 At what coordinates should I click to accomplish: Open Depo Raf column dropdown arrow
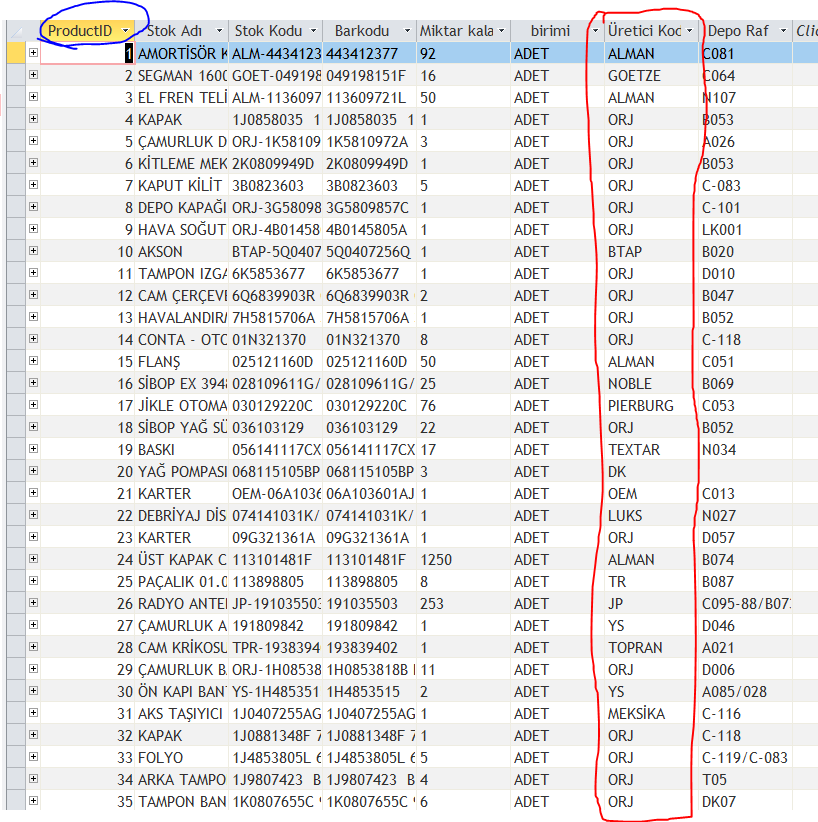click(x=783, y=31)
